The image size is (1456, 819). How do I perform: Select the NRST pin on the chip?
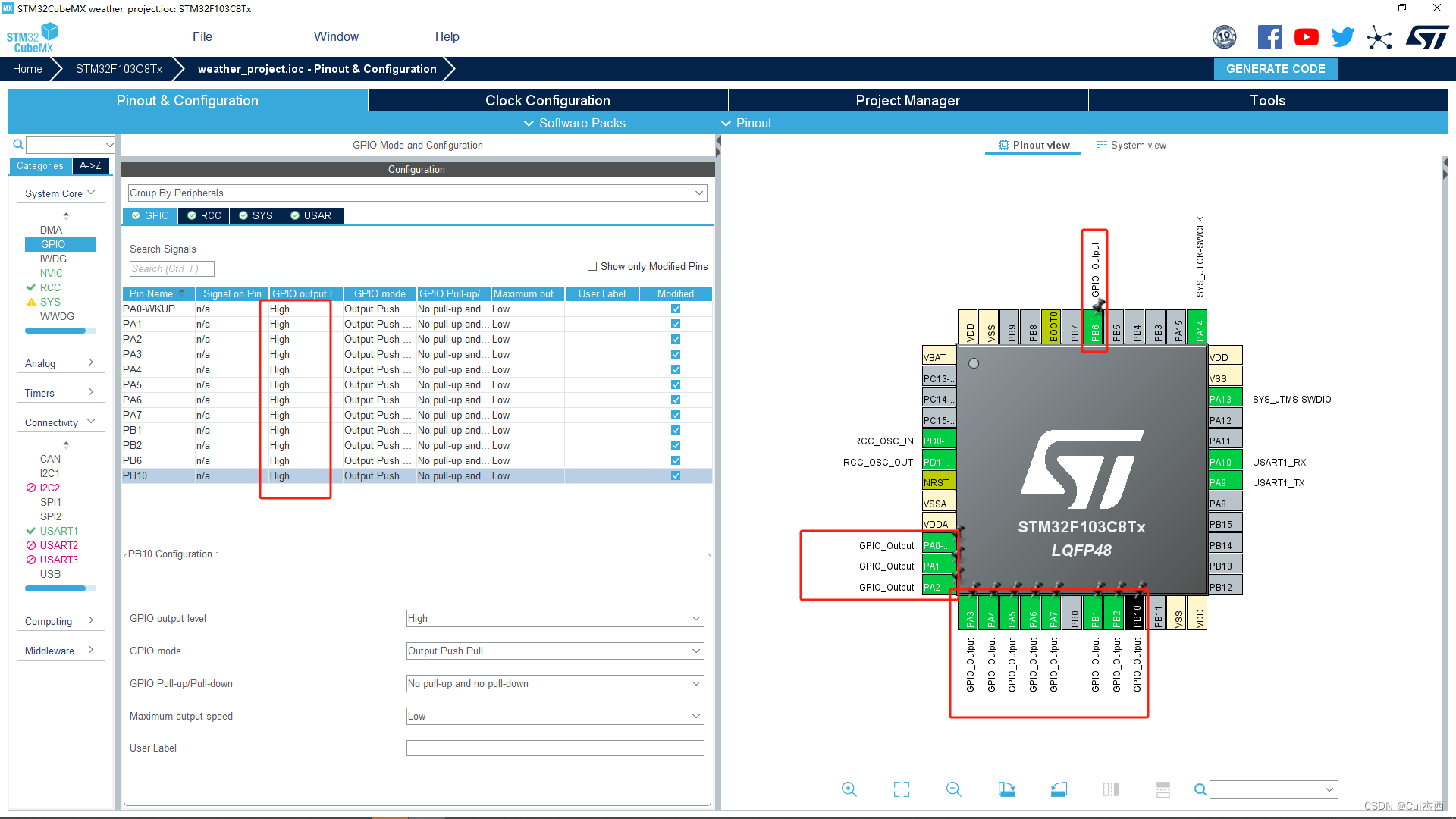point(939,482)
